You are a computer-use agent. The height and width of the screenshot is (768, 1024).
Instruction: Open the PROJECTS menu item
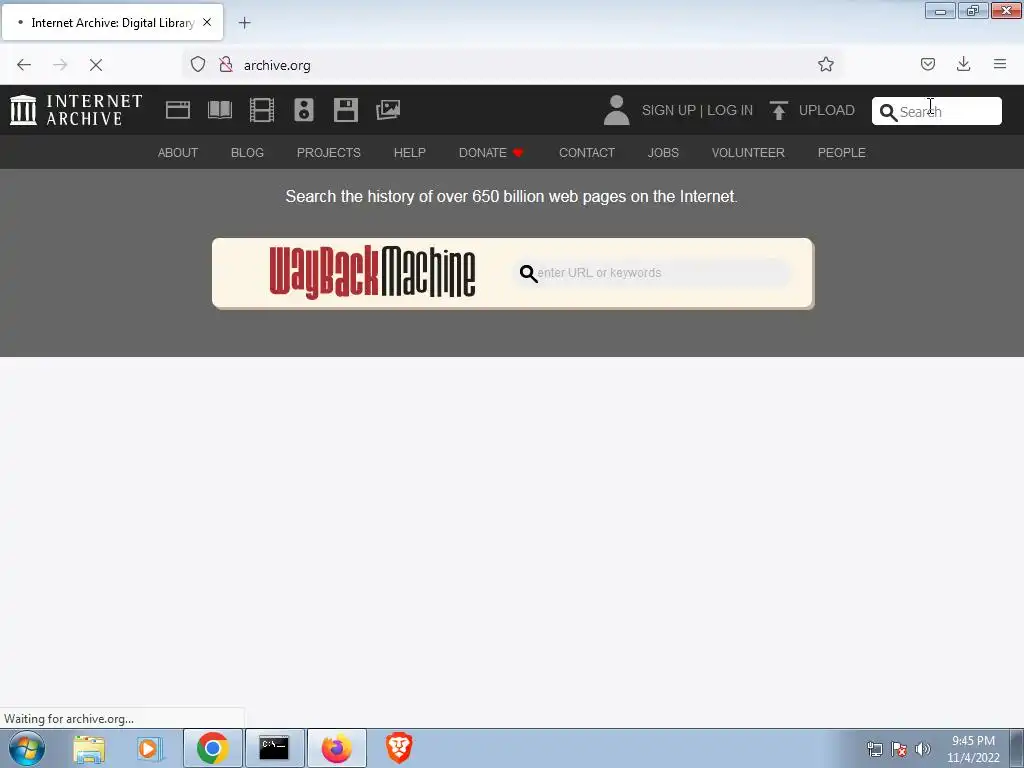tap(328, 153)
